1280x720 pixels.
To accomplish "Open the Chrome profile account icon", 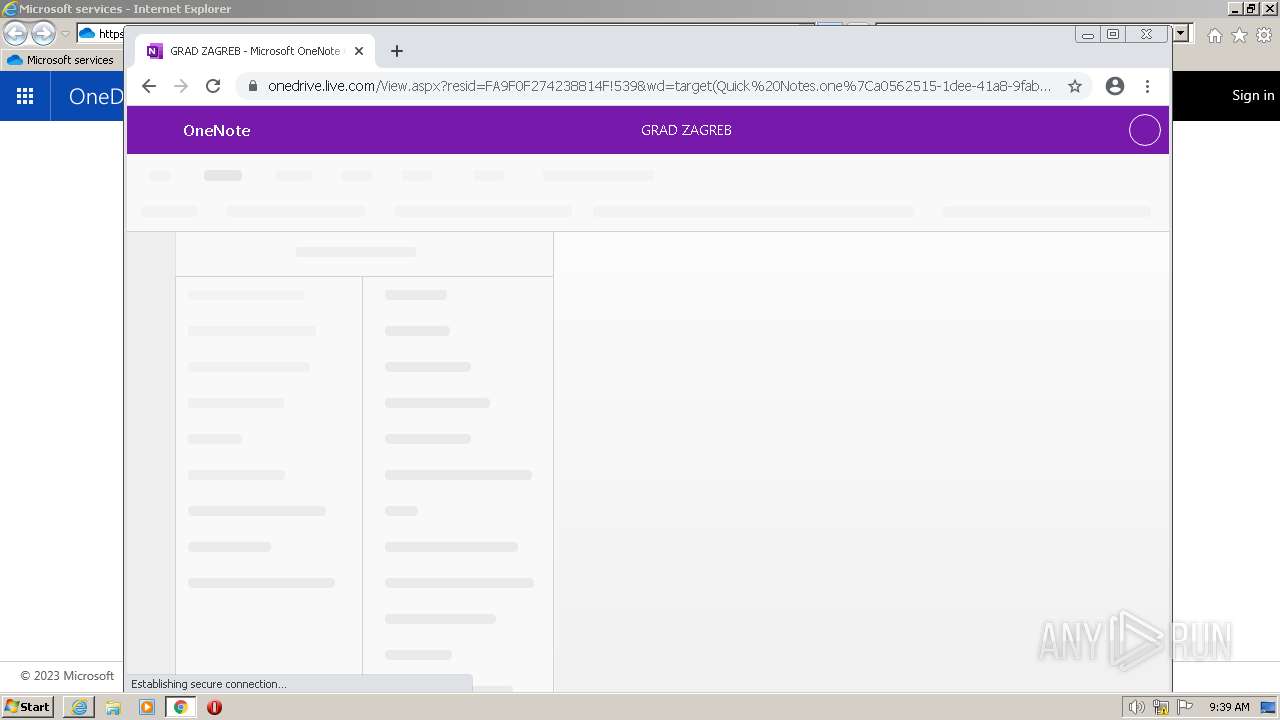I will click(x=1115, y=86).
